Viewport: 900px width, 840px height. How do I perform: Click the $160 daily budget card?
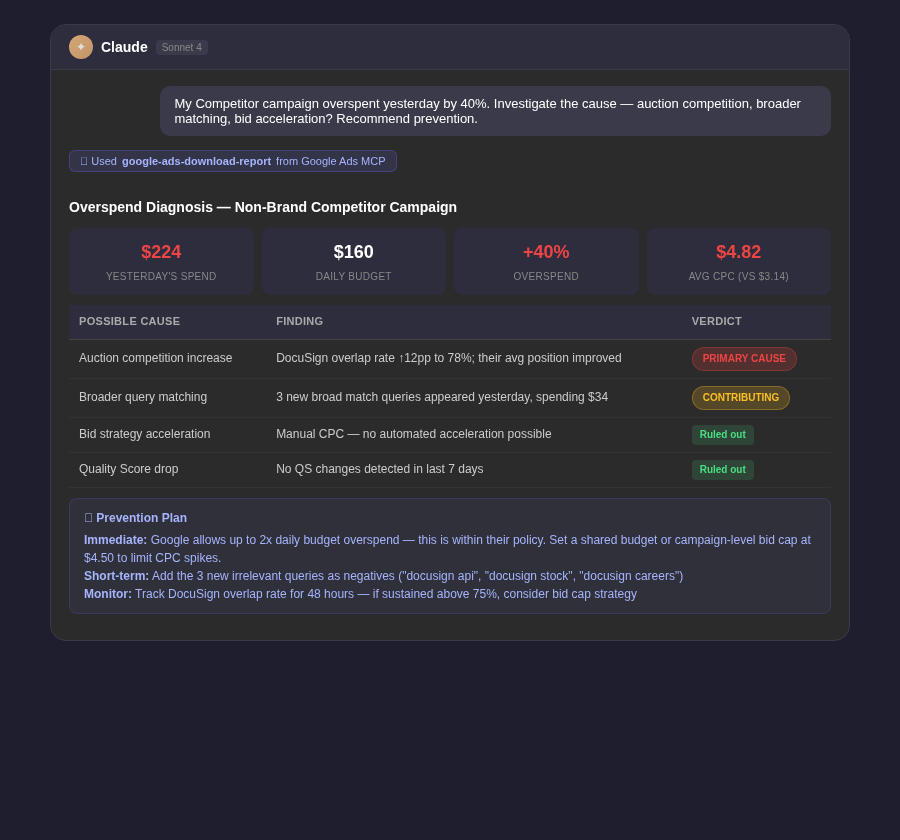pos(354,262)
